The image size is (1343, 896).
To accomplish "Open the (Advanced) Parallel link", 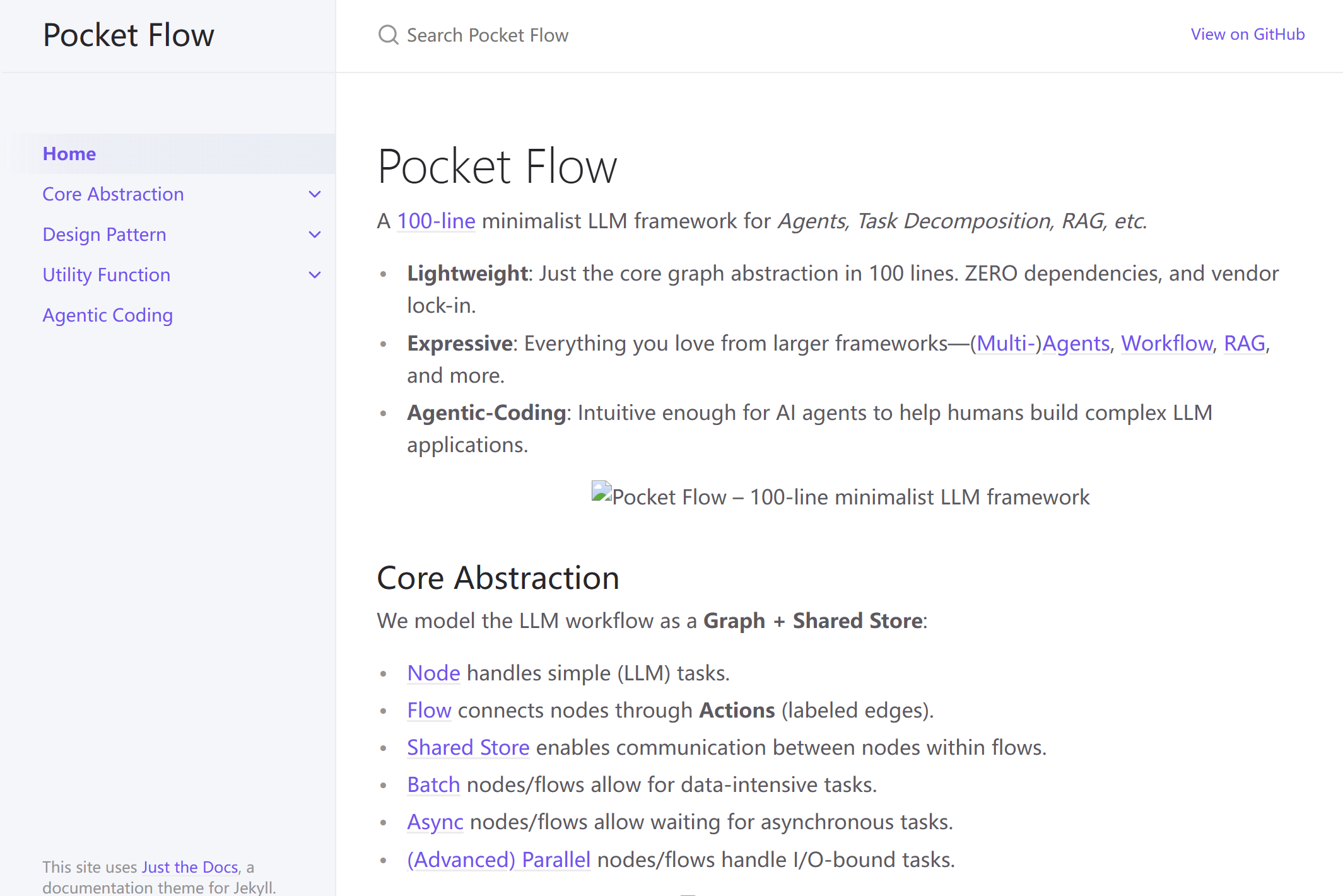I will pyautogui.click(x=498, y=860).
